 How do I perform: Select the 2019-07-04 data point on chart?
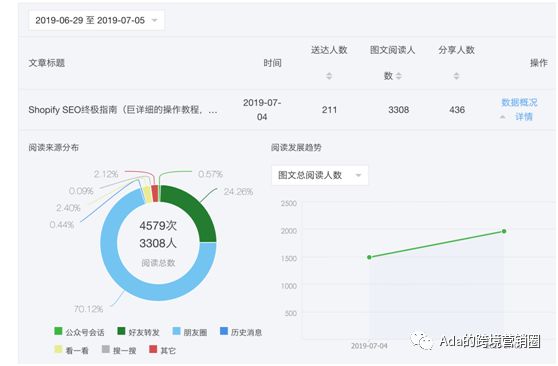click(x=369, y=257)
